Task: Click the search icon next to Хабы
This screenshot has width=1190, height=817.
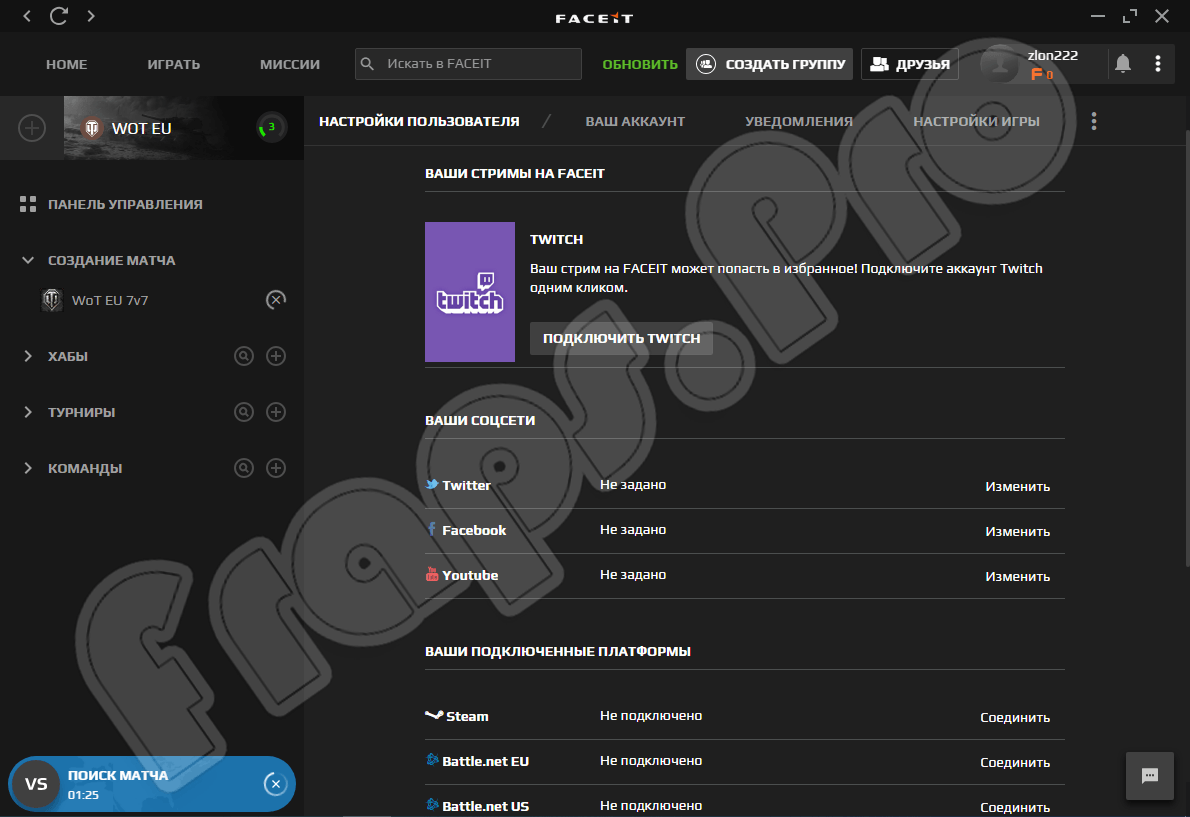Action: (x=243, y=356)
